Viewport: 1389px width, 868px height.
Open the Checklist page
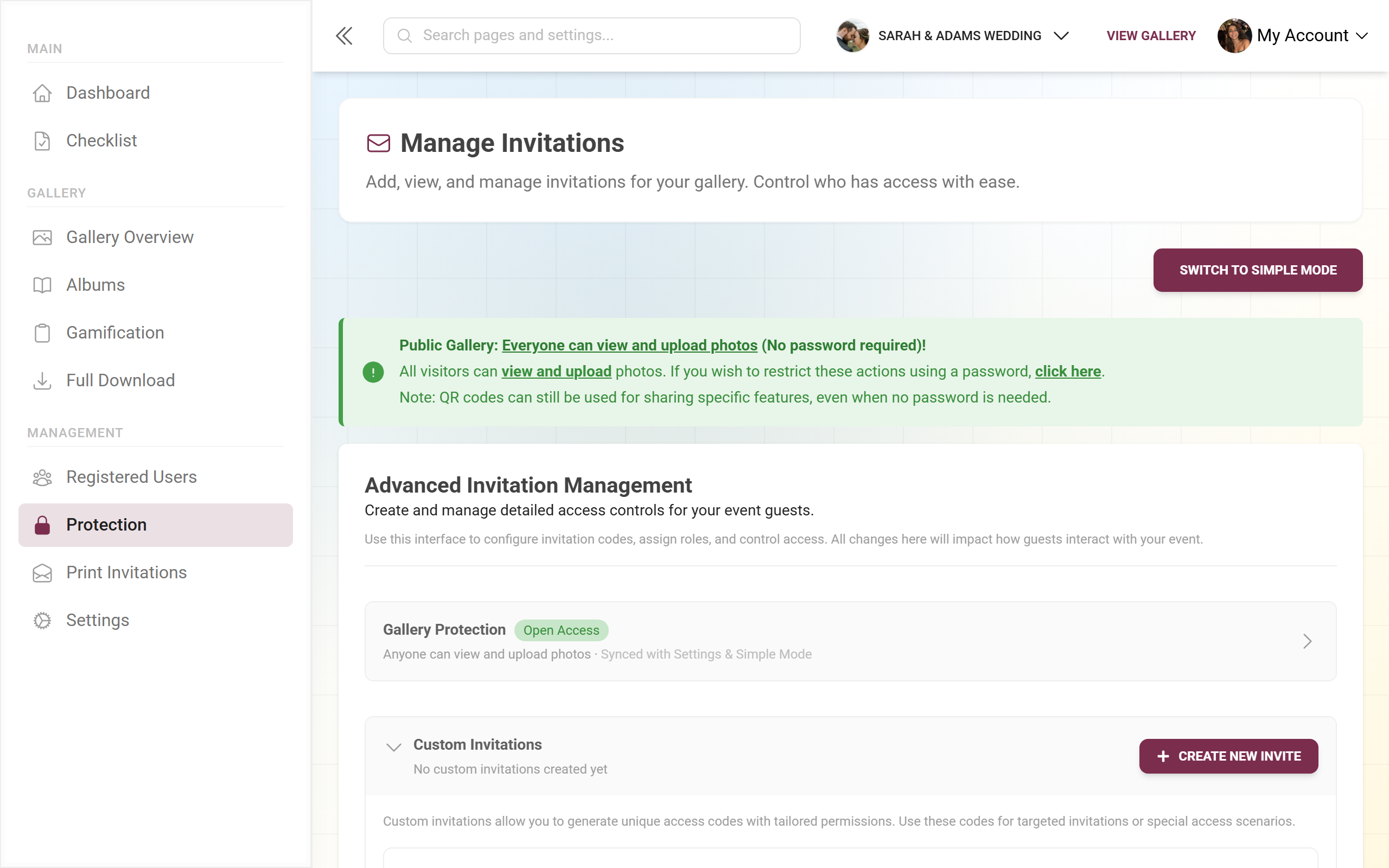coord(156,141)
